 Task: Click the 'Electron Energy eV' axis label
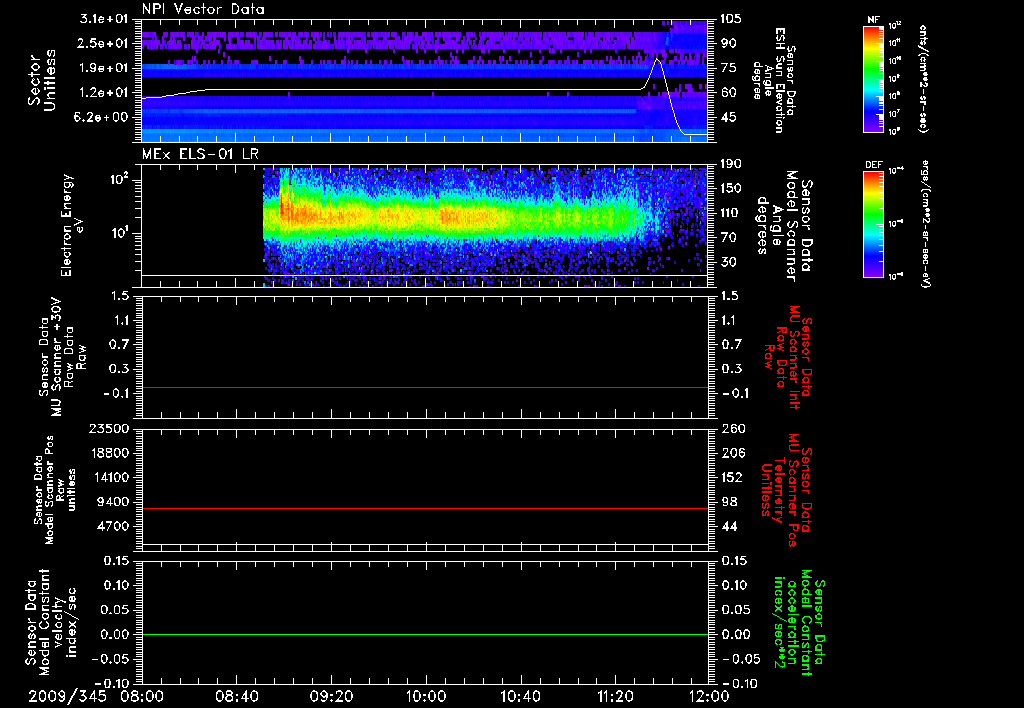tap(71, 225)
